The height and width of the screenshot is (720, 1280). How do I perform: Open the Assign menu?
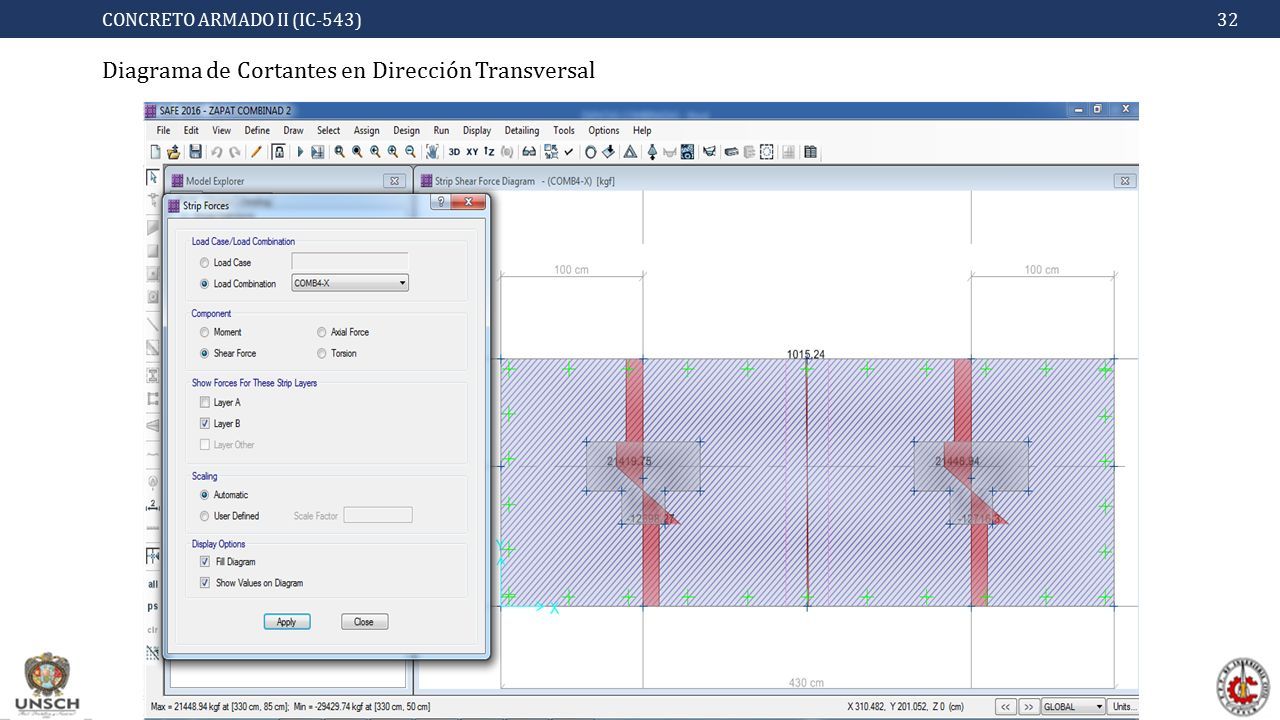pyautogui.click(x=366, y=130)
